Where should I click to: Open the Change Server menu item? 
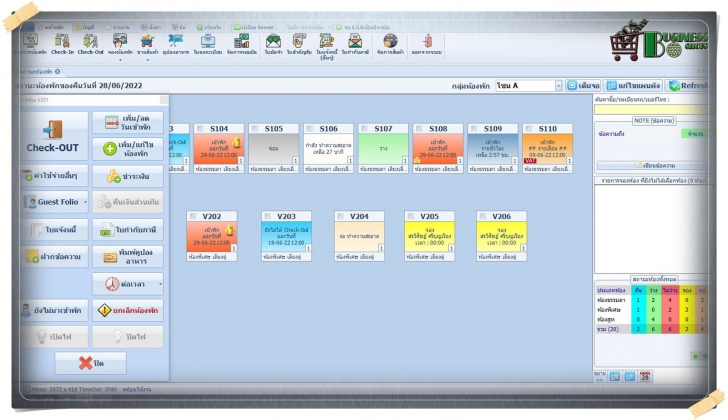click(x=254, y=27)
